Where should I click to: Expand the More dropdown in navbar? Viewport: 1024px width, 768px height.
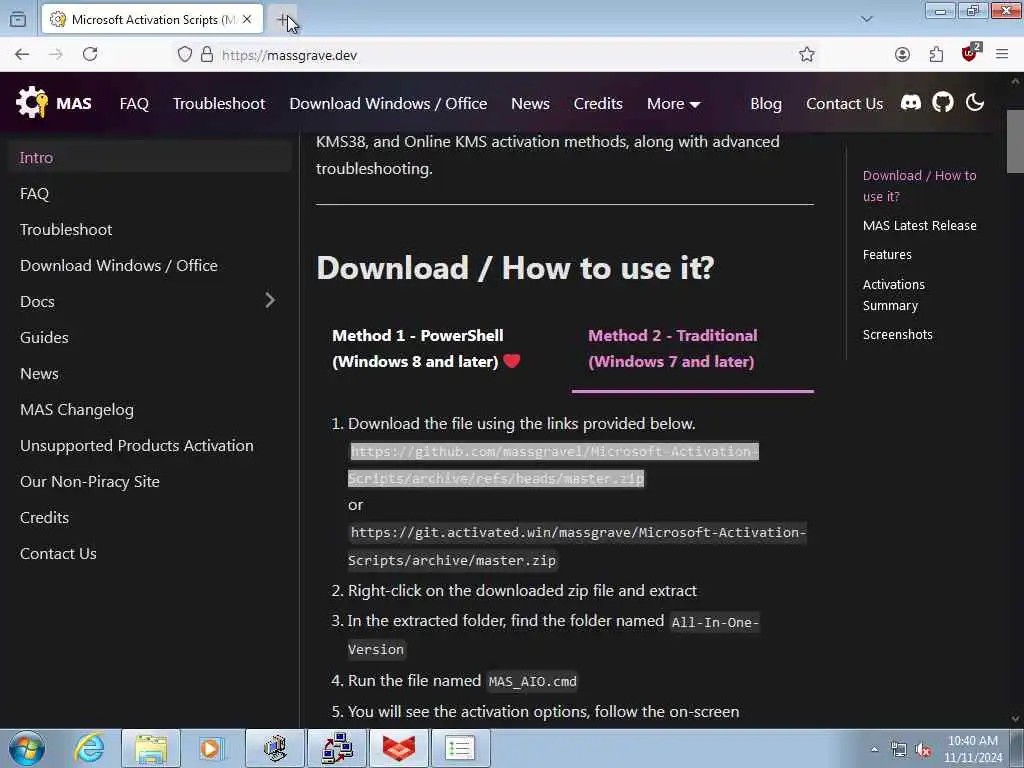coord(673,104)
